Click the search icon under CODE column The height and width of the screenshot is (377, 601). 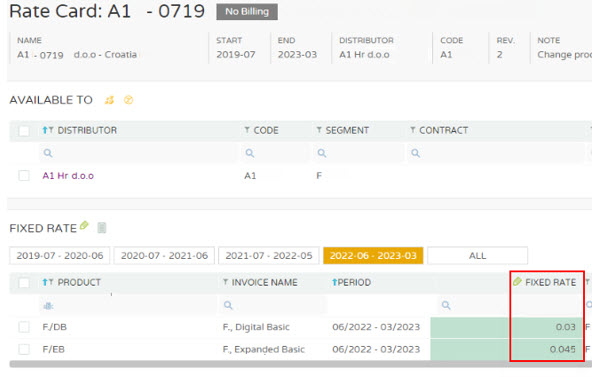point(250,153)
